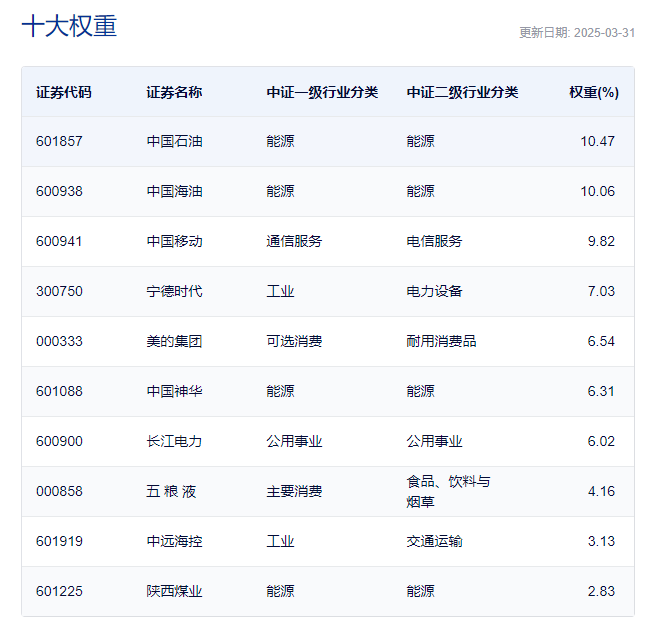Screen dimensions: 654x627
Task: Click the 交通运输 industry cell
Action: 434,541
